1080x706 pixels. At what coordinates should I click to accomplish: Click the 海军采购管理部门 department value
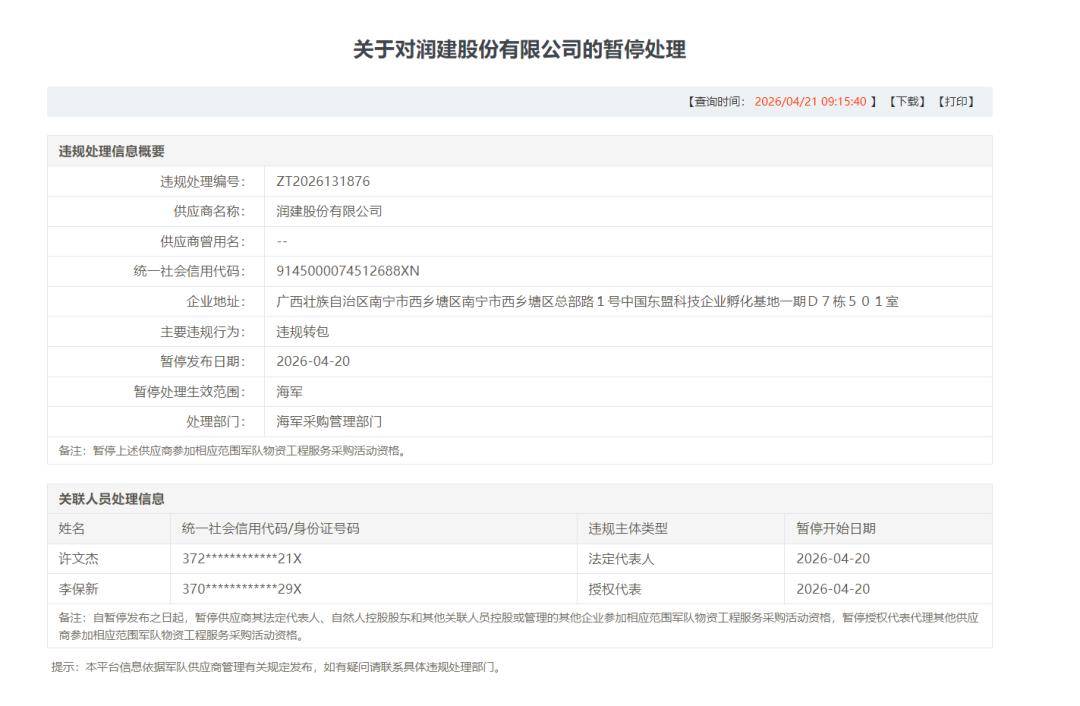(329, 422)
